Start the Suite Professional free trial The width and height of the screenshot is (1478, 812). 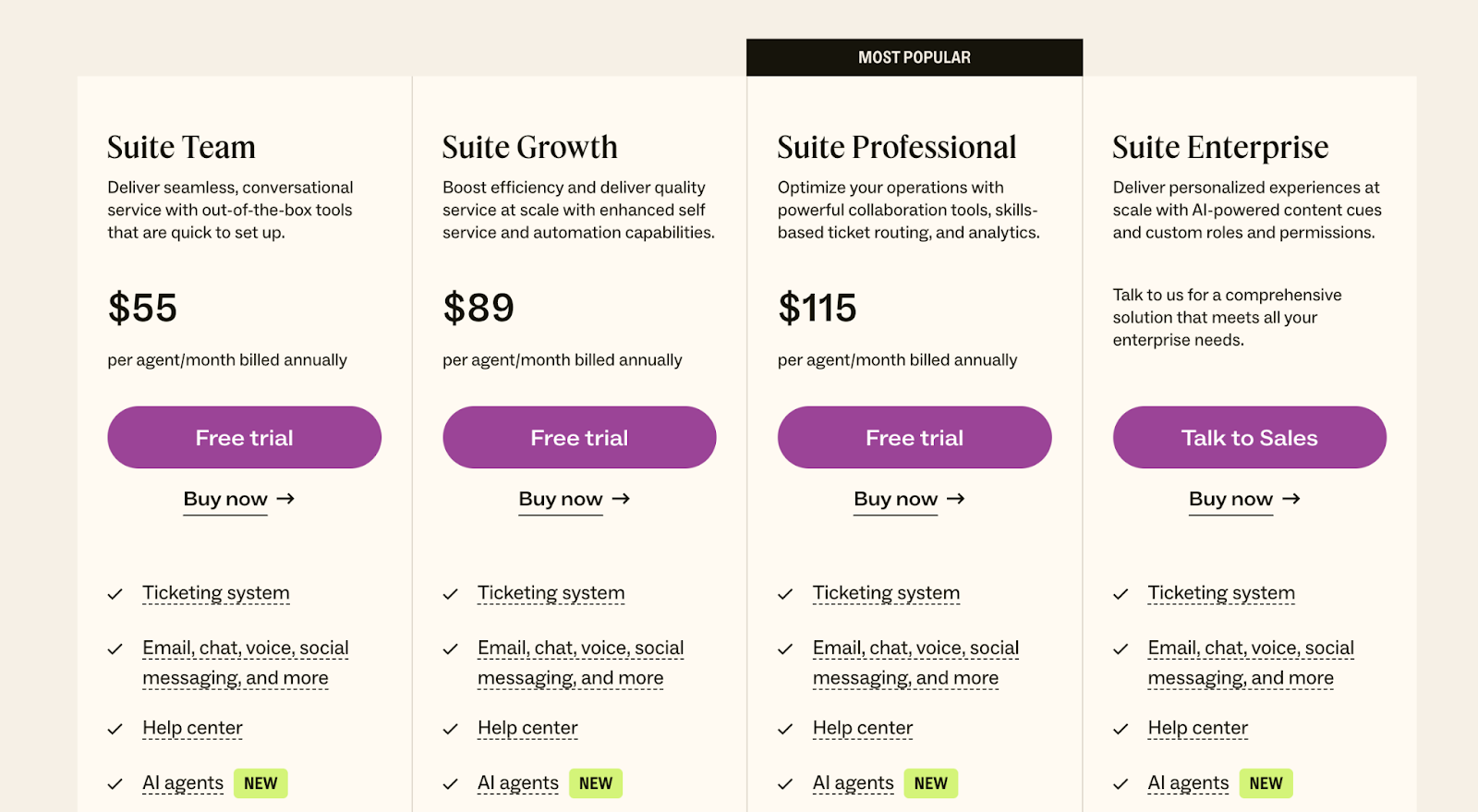(x=915, y=438)
